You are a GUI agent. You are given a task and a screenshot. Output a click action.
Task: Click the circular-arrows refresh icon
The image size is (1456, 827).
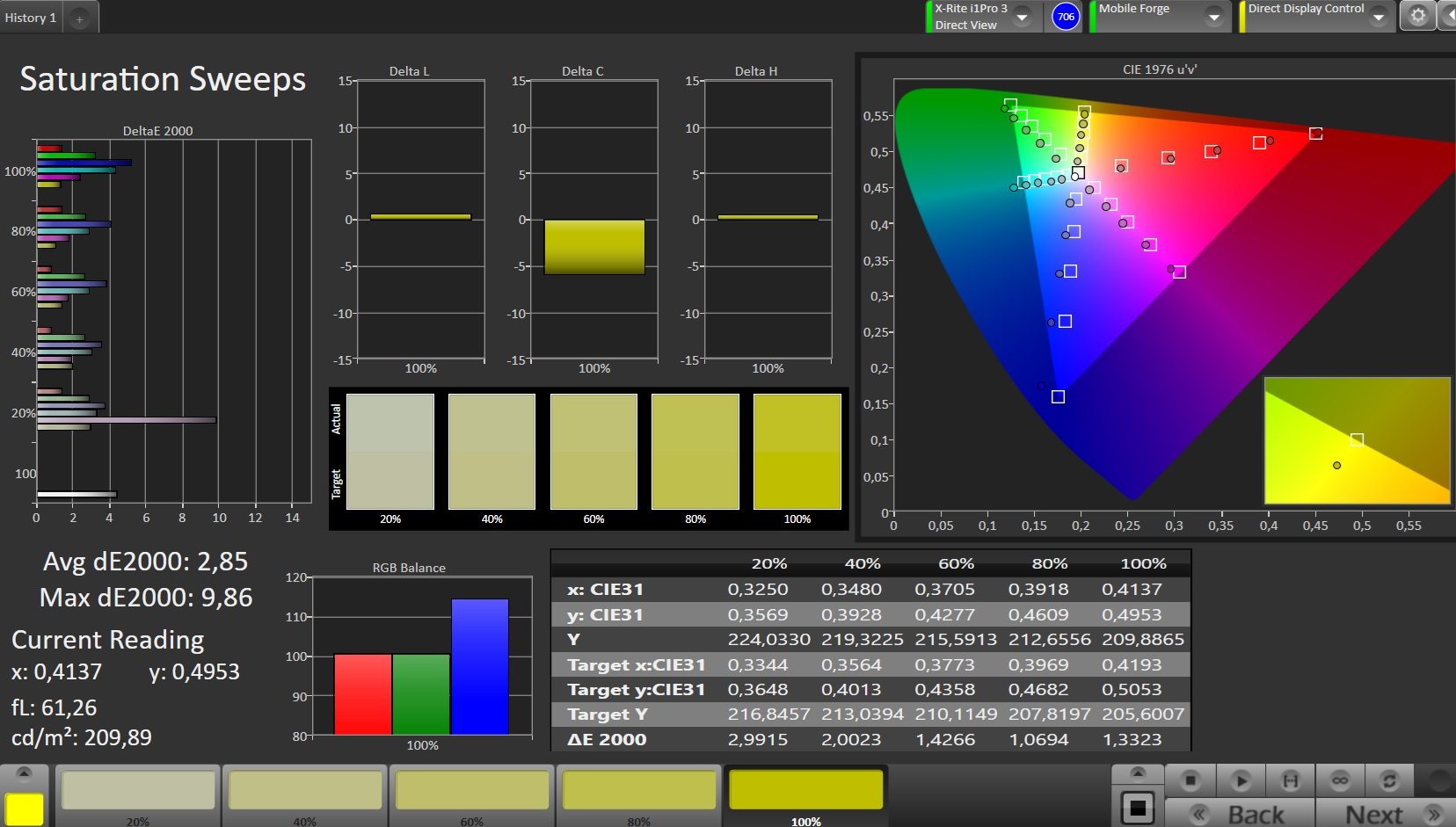1389,780
